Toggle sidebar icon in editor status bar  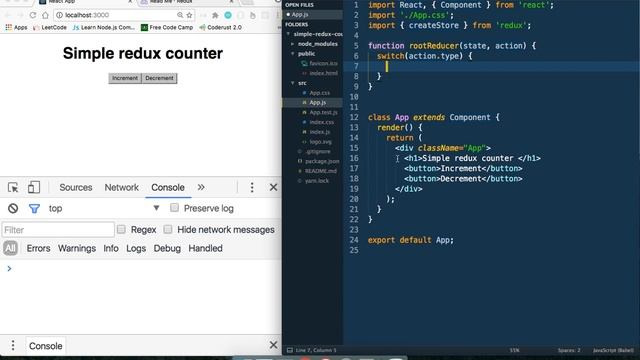tap(289, 350)
